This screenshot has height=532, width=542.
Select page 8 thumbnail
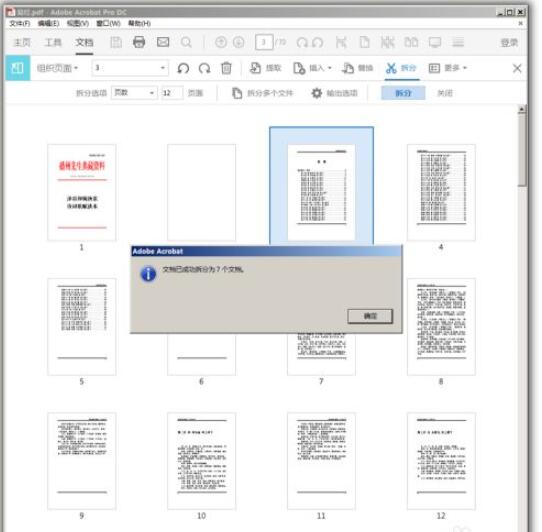(x=441, y=327)
